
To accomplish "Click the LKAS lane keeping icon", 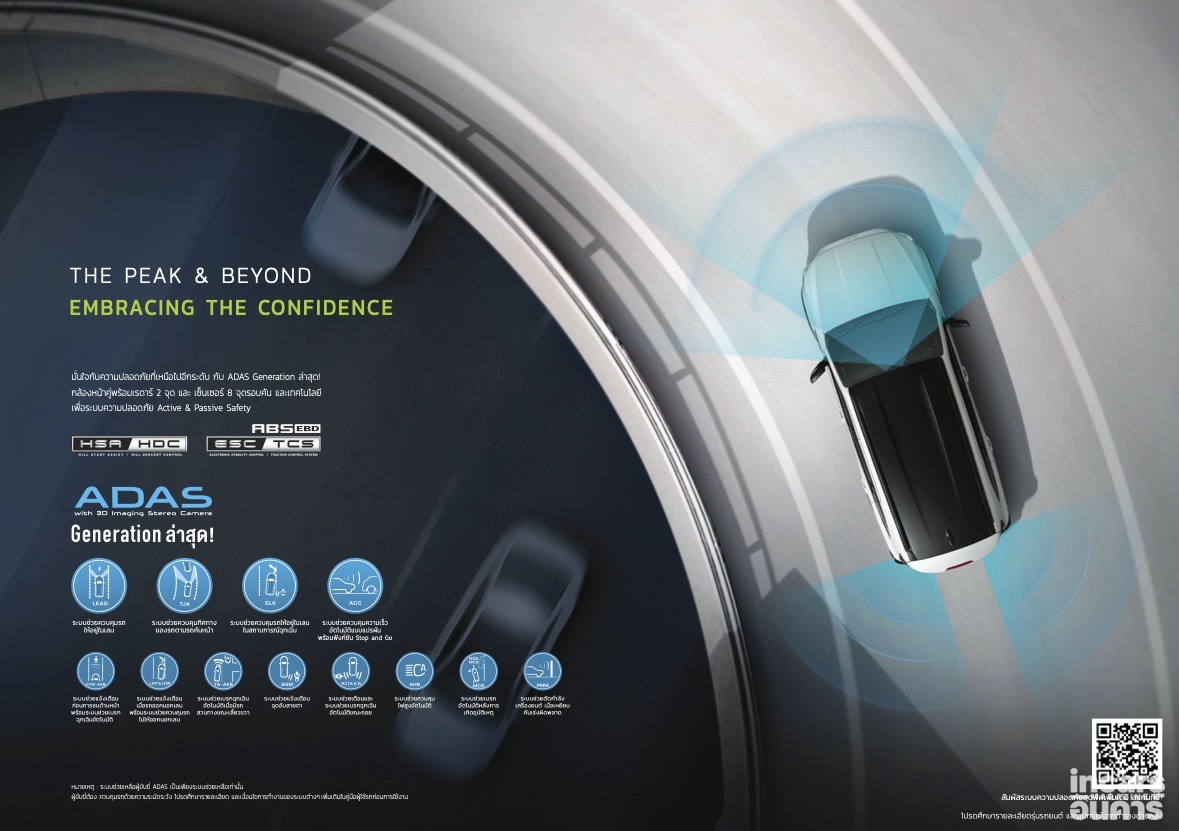I will (98, 585).
